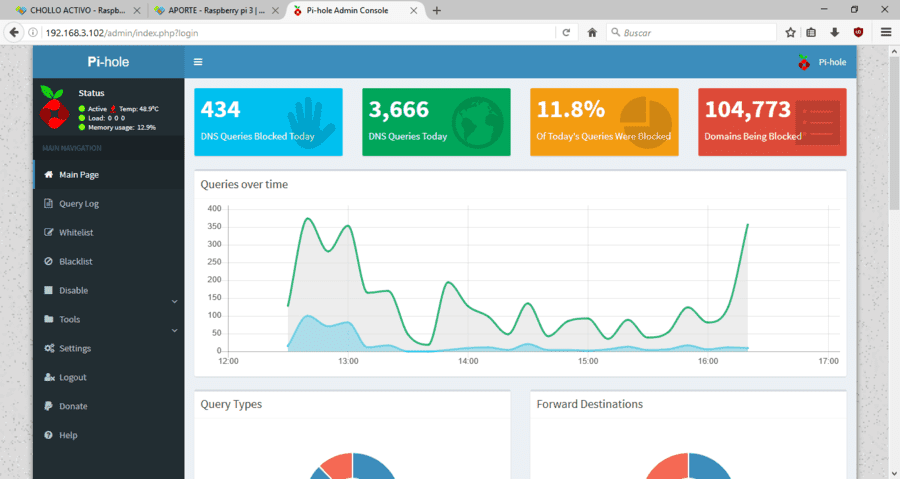The width and height of the screenshot is (900, 479).
Task: Open the Blacklist ban icon
Action: (49, 261)
